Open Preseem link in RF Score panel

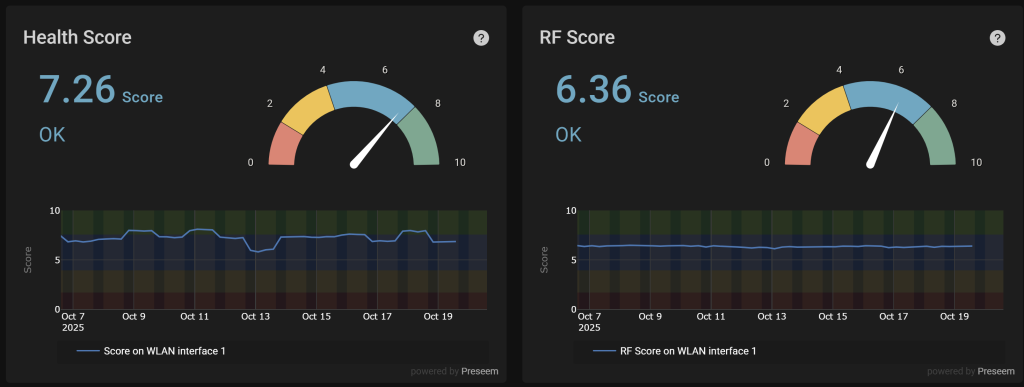point(996,371)
